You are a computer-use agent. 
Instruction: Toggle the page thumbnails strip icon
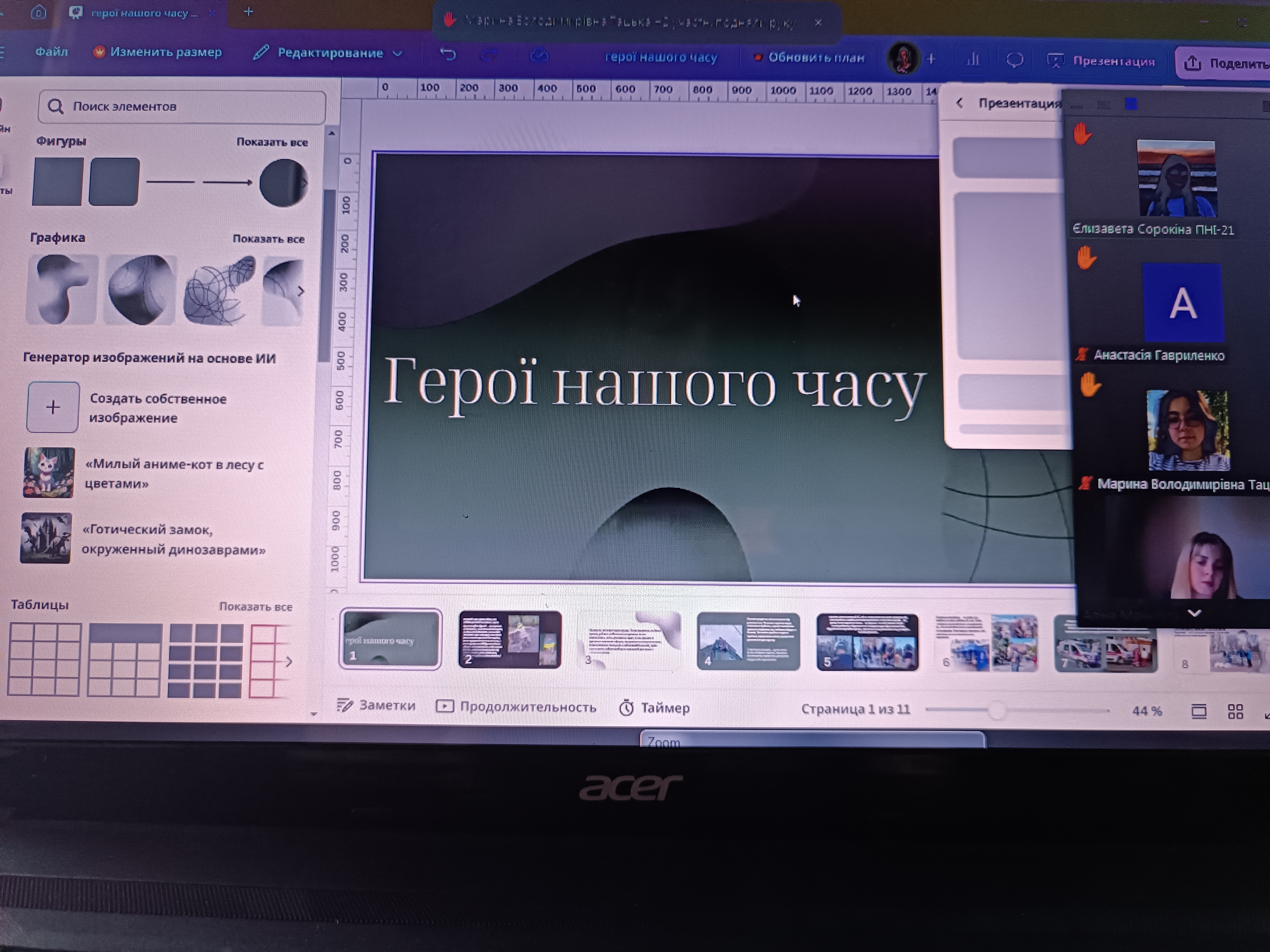[1198, 711]
